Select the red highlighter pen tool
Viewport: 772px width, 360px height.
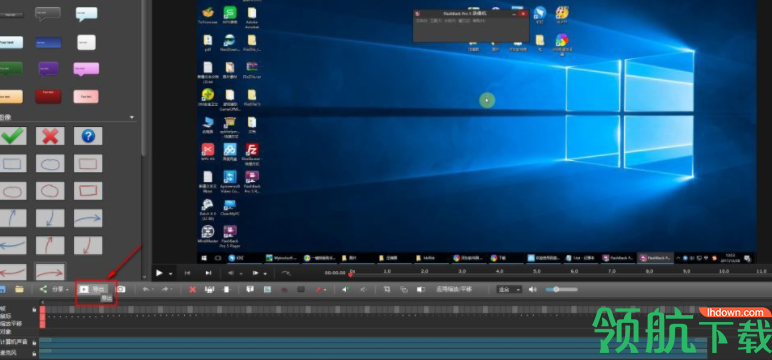(x=318, y=290)
